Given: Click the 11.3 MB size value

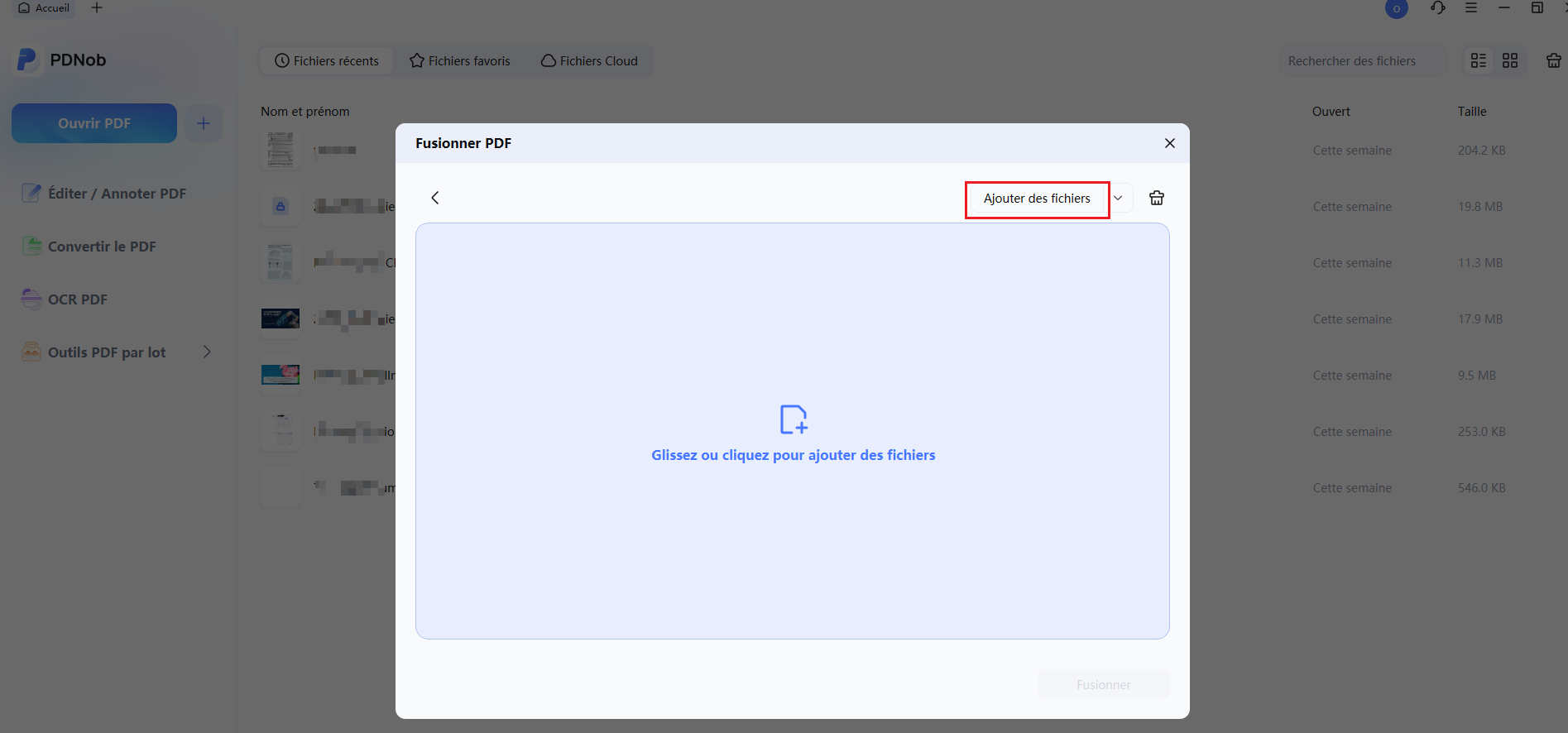Looking at the screenshot, I should (1480, 263).
